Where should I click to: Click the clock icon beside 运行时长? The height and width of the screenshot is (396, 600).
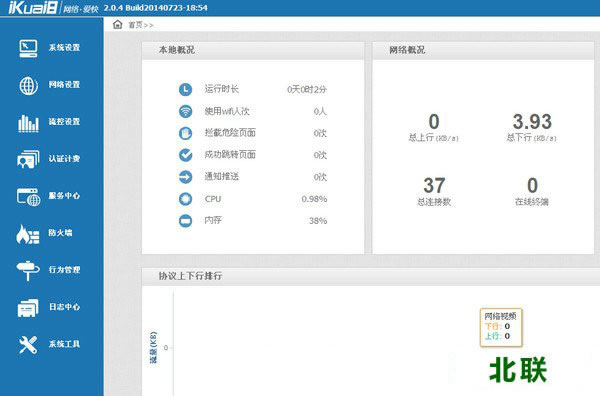pos(186,89)
